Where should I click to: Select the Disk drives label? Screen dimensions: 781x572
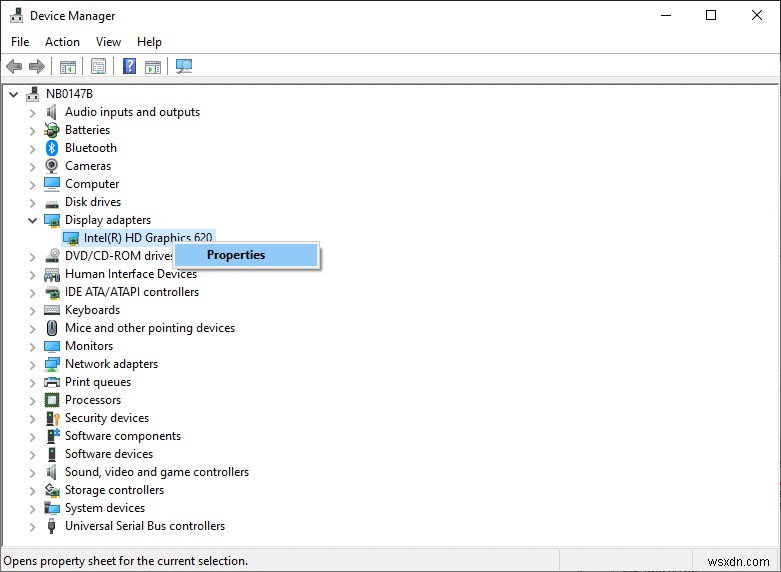[x=93, y=202]
